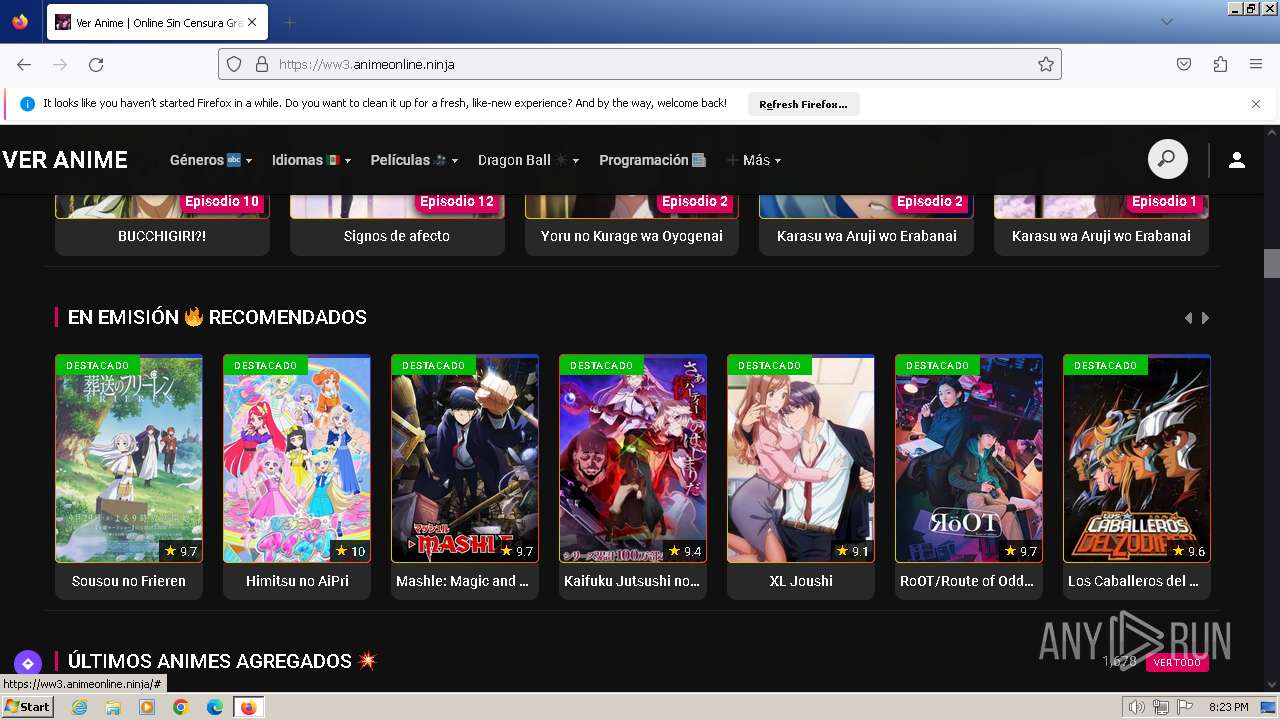Open the Kaifuku Jutsushi poster
This screenshot has width=1280, height=720.
point(633,458)
